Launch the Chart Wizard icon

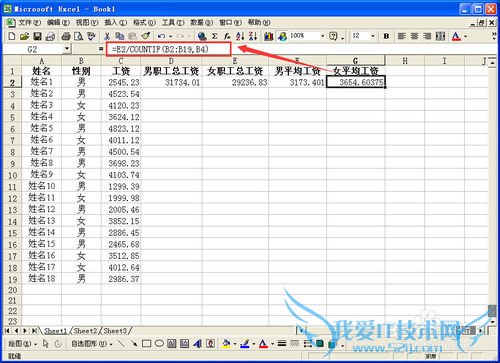tap(269, 36)
